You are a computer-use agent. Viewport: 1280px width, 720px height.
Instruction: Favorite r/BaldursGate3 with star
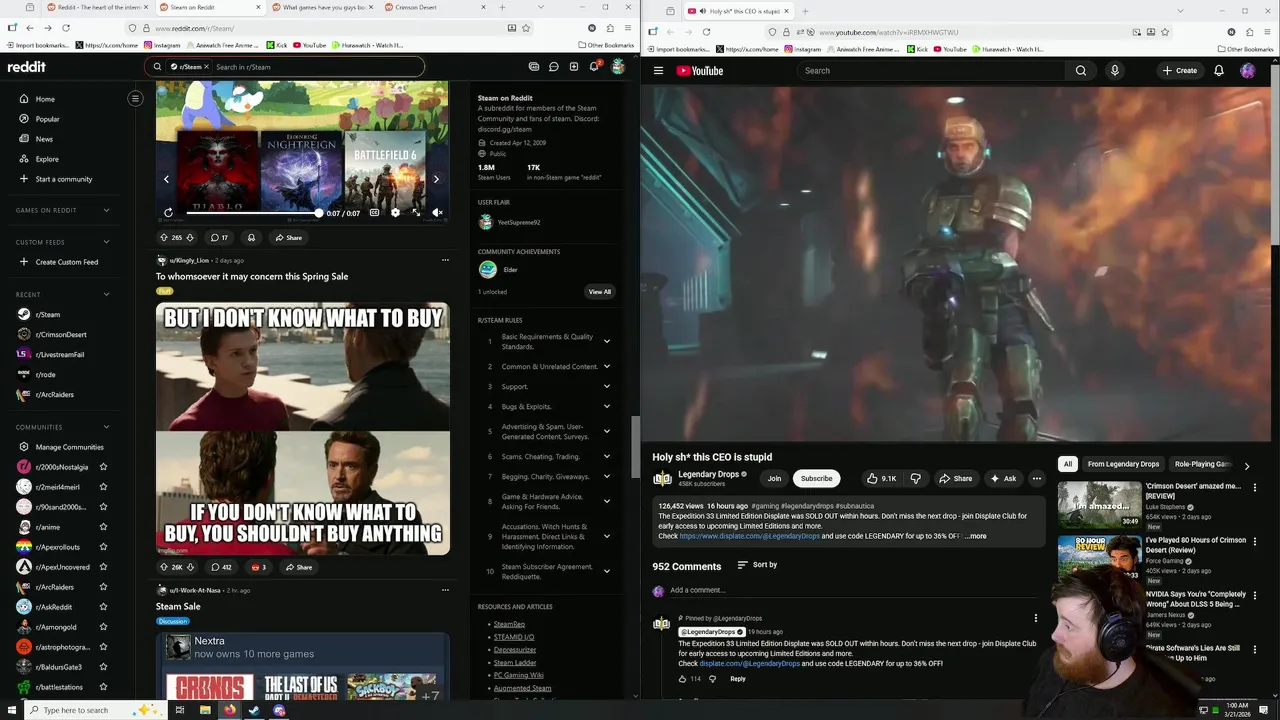click(x=103, y=667)
